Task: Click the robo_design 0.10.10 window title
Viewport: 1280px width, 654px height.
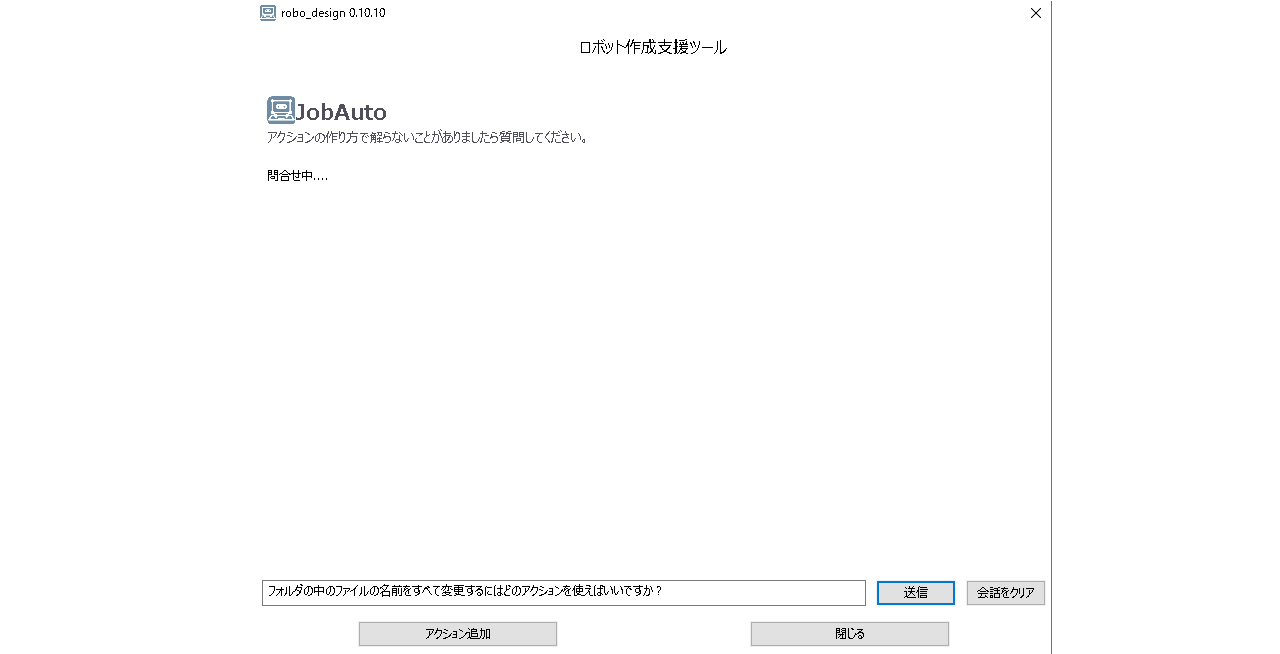Action: [333, 13]
